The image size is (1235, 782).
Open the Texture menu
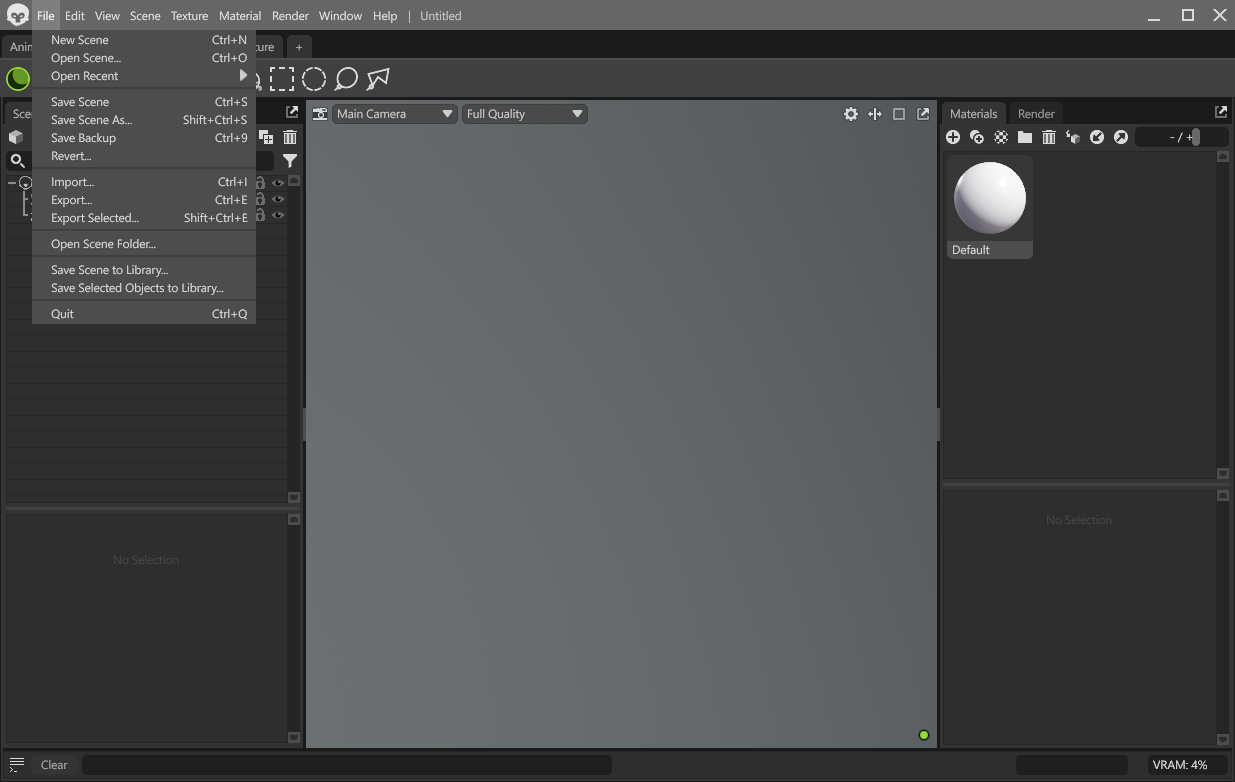[x=189, y=16]
